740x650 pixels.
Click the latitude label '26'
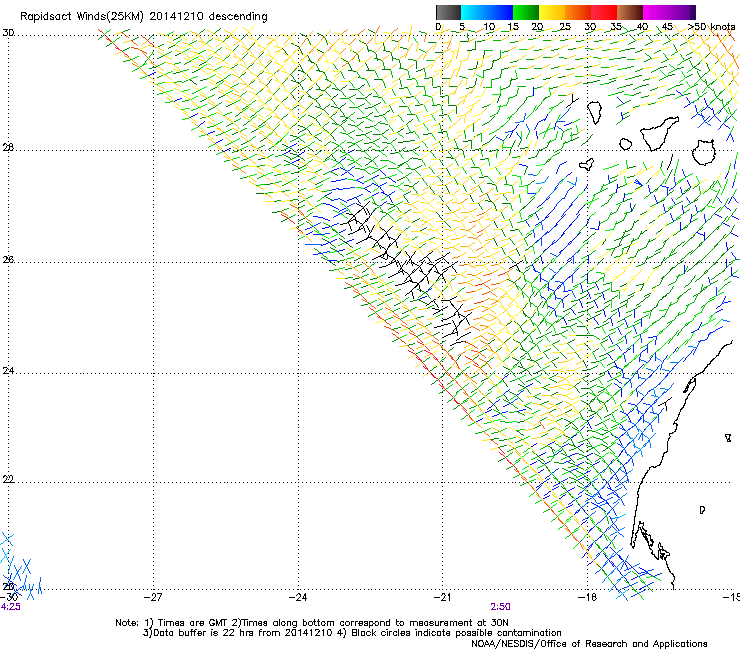(x=8, y=260)
